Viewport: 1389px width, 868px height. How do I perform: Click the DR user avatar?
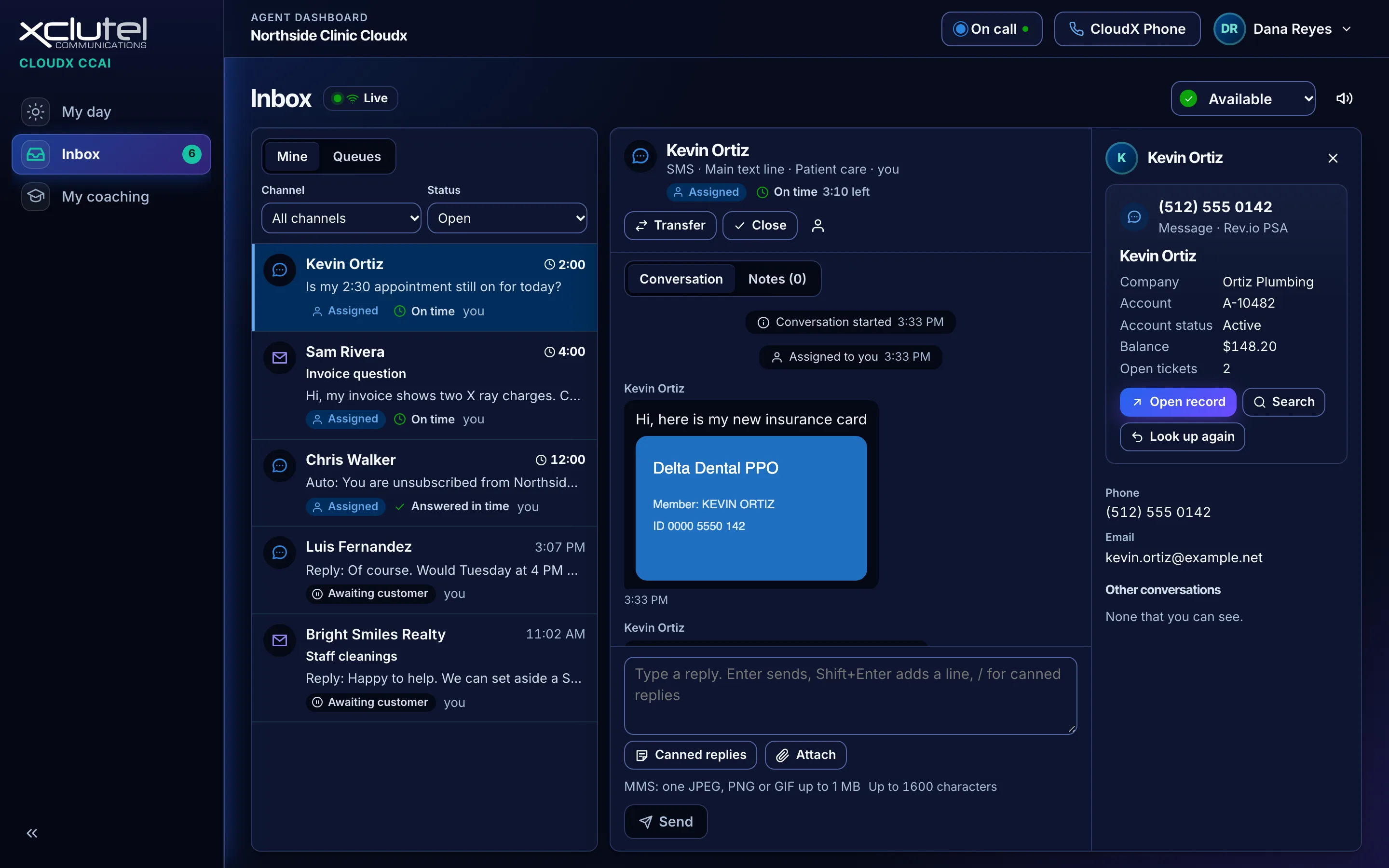1229,29
